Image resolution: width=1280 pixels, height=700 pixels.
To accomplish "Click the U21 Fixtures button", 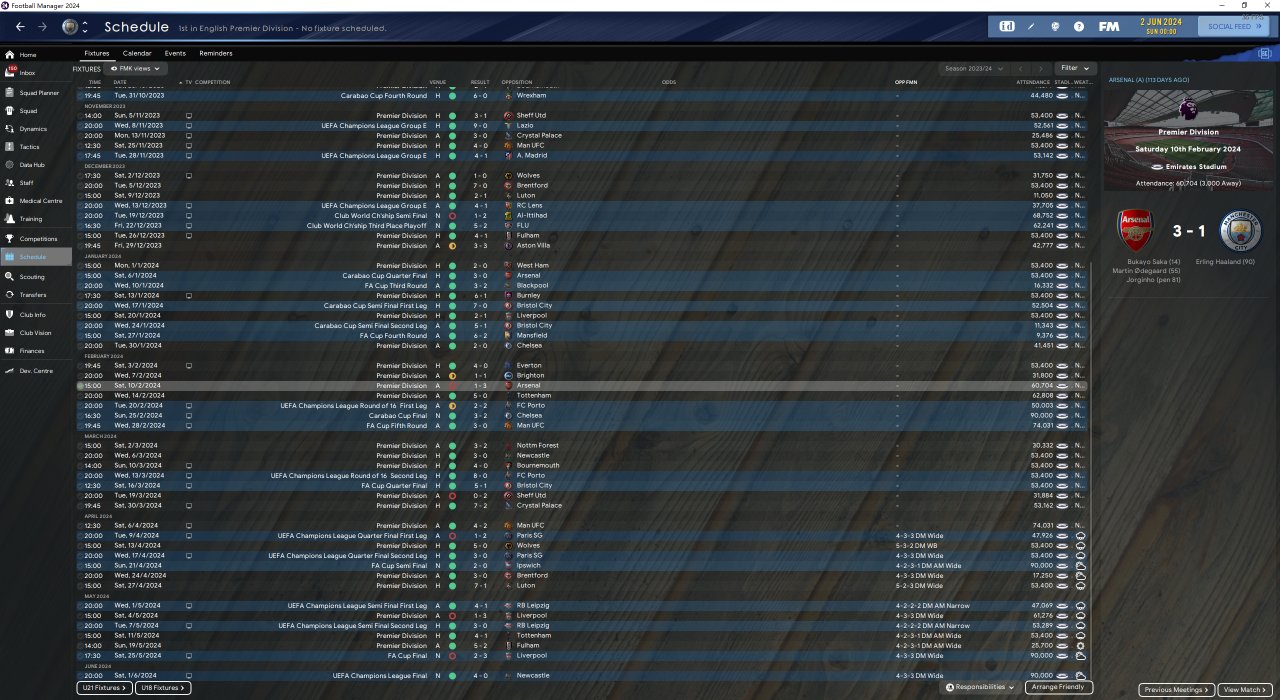I will click(x=103, y=688).
